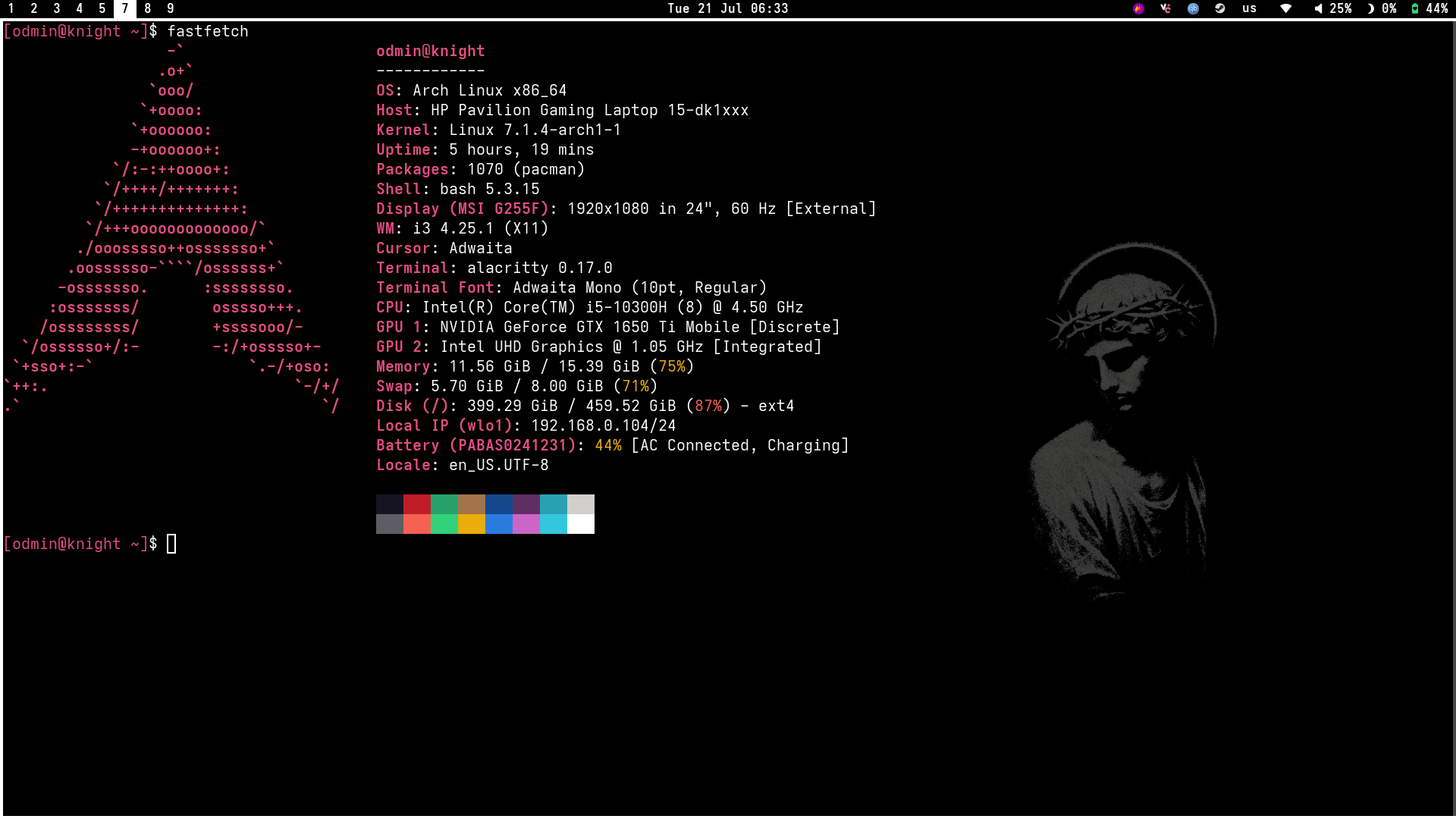Click the GPU 1 line with NVIDIA GeForce GTX
The height and width of the screenshot is (819, 1456).
click(608, 327)
